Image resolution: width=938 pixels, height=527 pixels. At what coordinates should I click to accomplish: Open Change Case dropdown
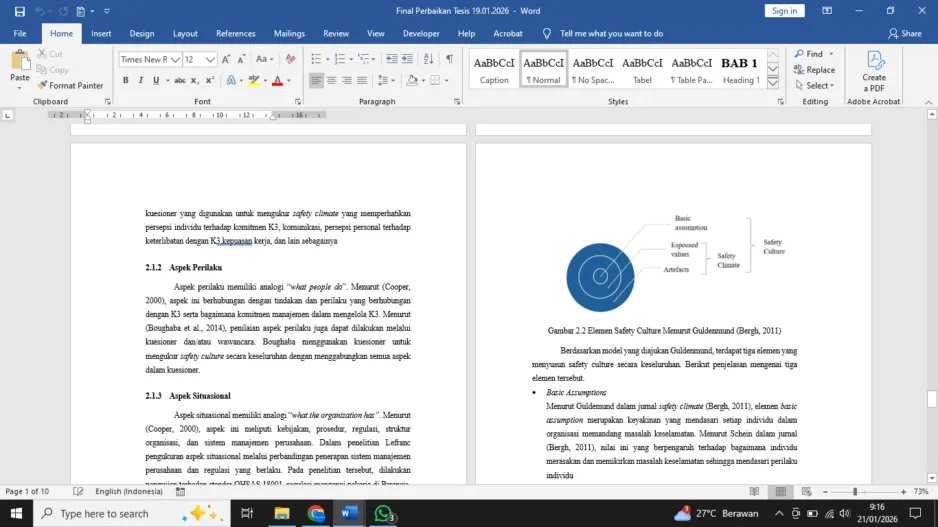click(x=264, y=59)
